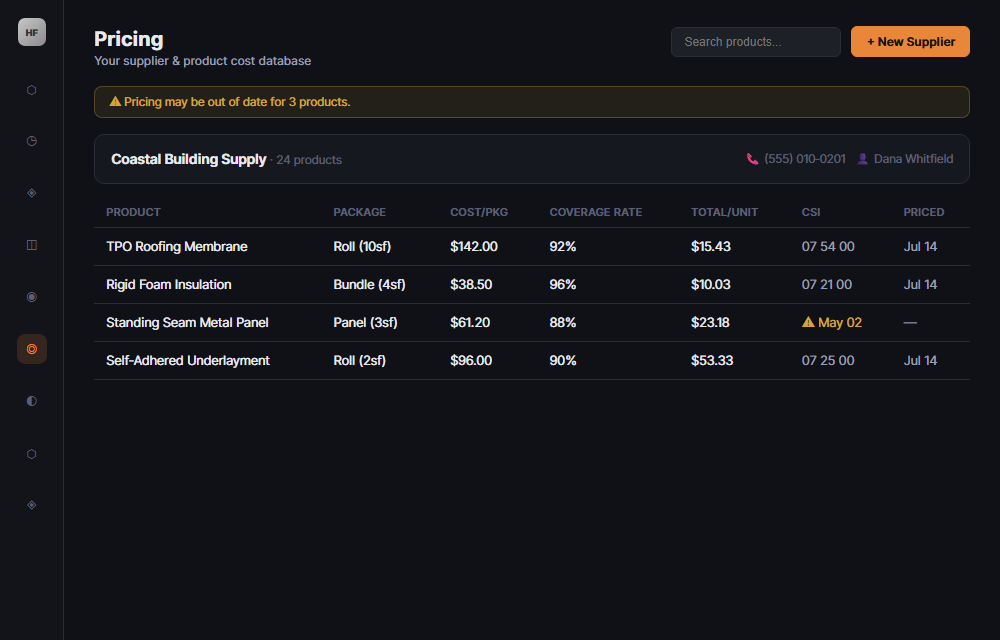
Task: Add a supplier with + New Supplier
Action: coord(910,41)
